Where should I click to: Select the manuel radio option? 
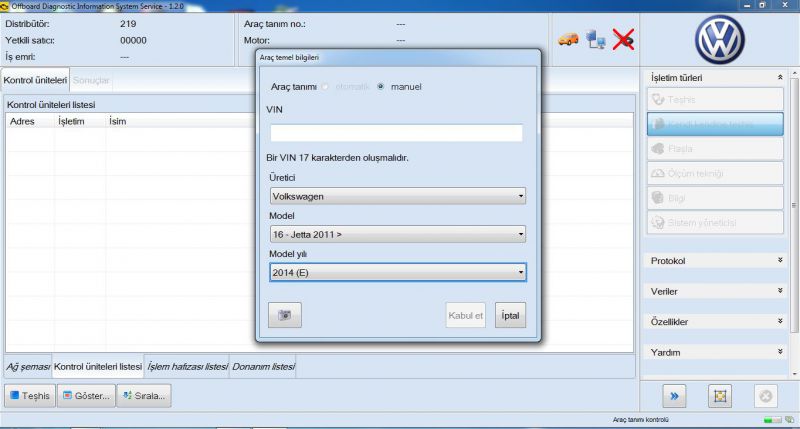point(381,87)
